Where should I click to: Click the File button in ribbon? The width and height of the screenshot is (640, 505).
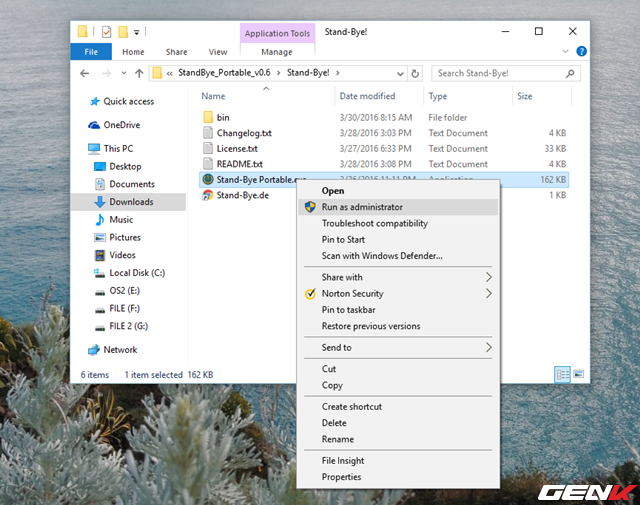coord(91,52)
